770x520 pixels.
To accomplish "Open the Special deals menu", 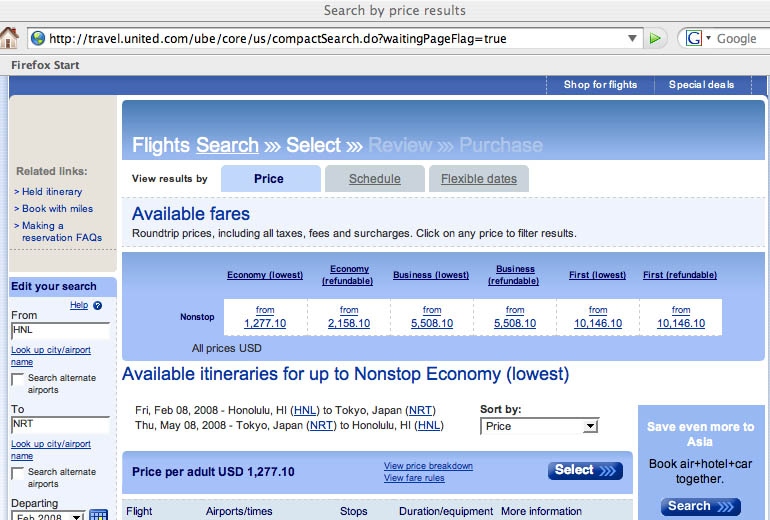I will point(701,85).
